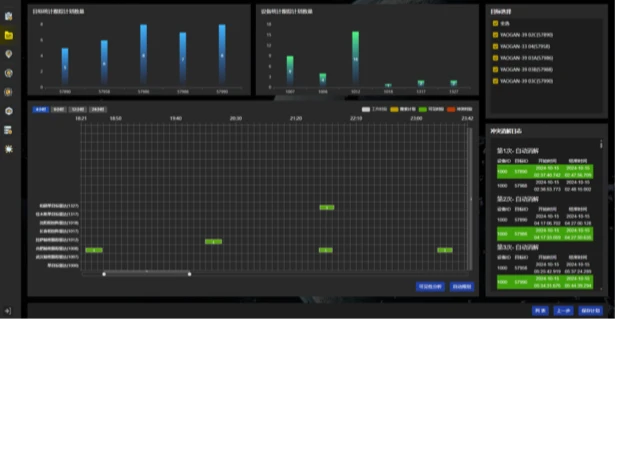620x450 pixels.
Task: Click the 自动消解 button below the timeline
Action: [460, 286]
